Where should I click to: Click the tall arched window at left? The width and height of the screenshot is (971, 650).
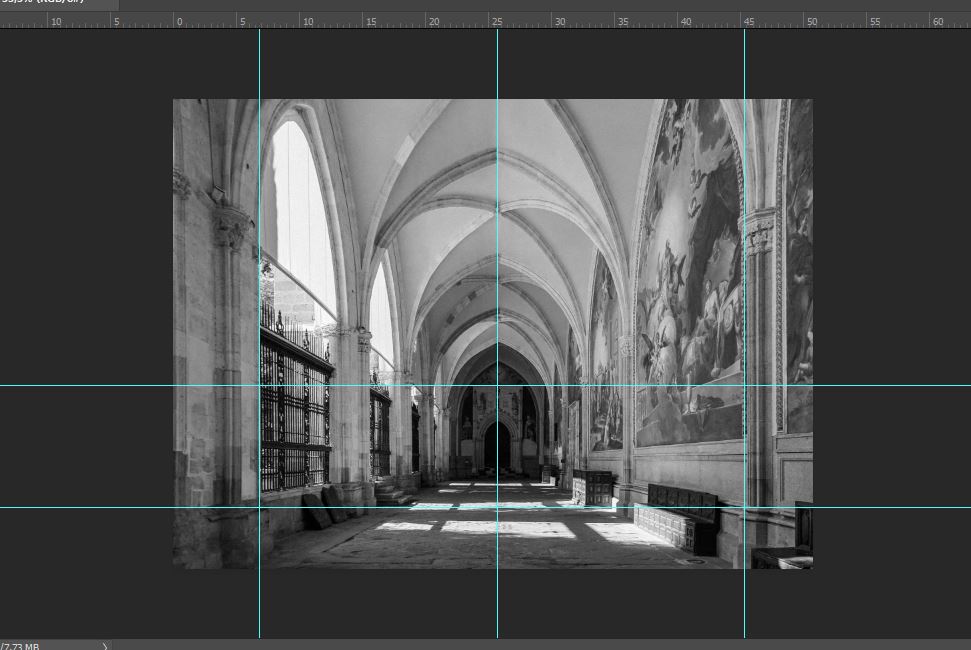click(302, 210)
